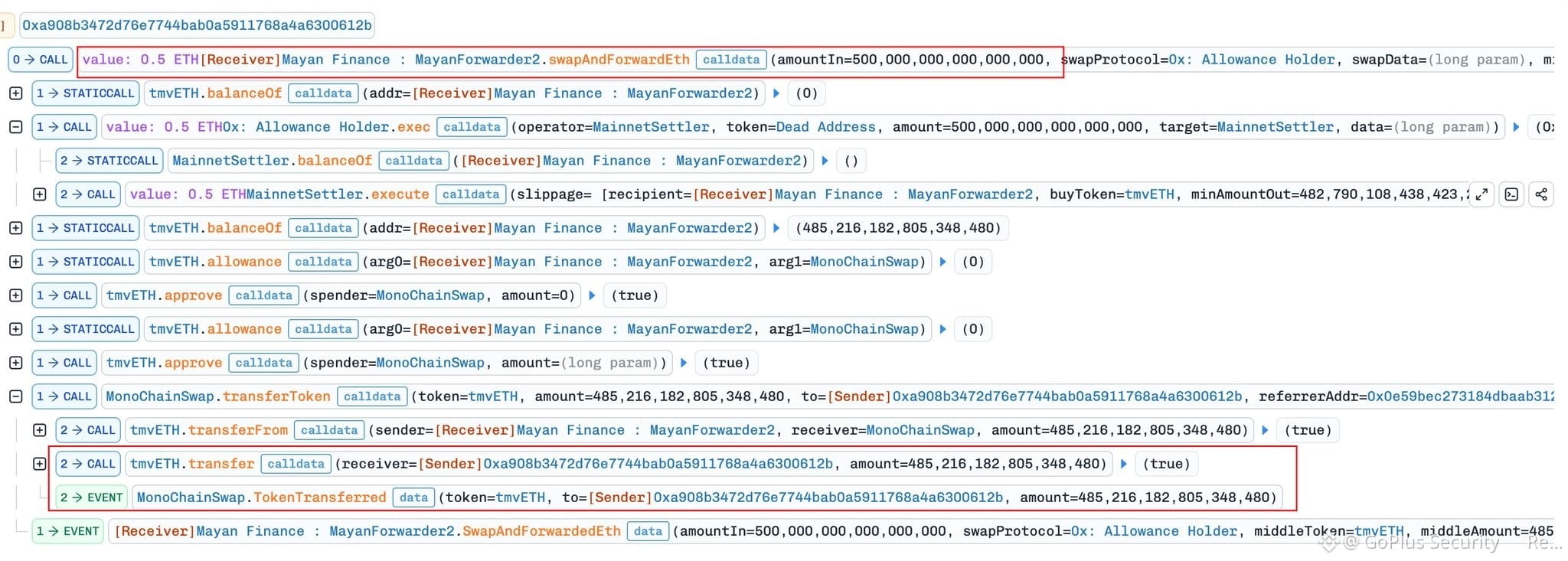Open calldata for Allowance Holder.exec call
Screen dimensions: 1568x561
pos(472,127)
